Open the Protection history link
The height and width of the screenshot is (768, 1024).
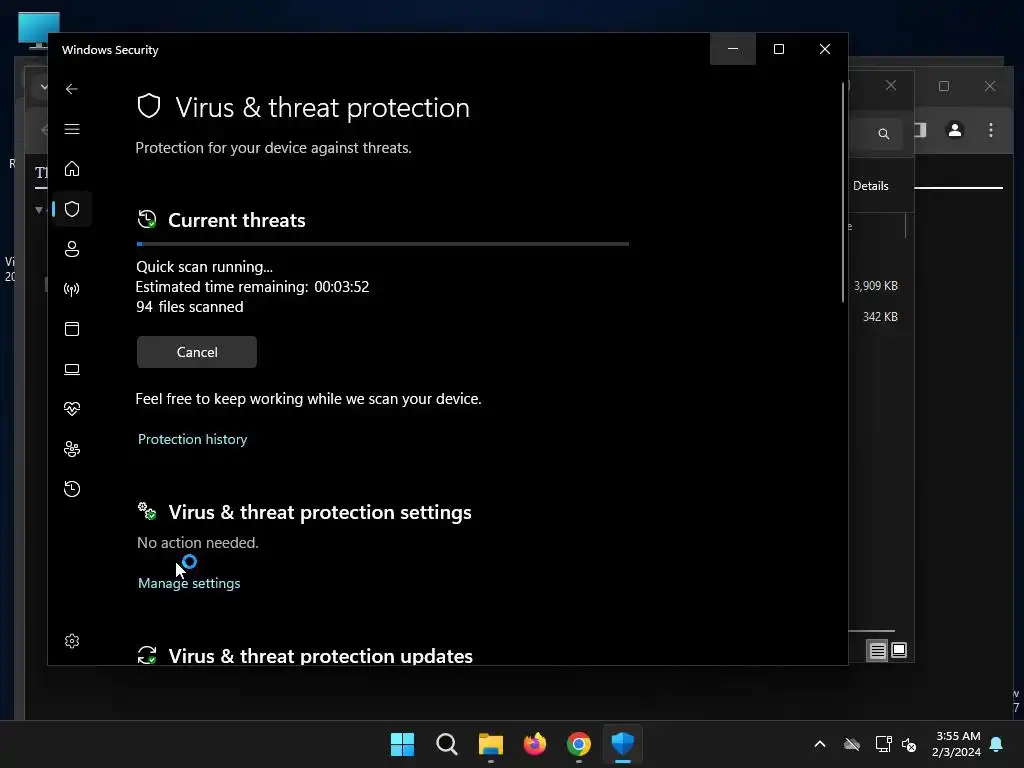click(x=193, y=440)
